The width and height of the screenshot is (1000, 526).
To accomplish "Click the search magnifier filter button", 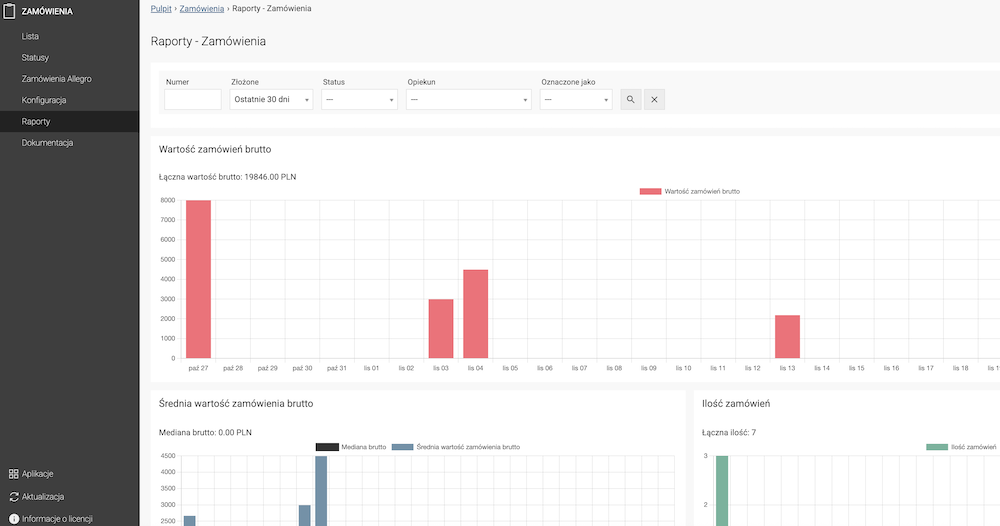I will [630, 99].
